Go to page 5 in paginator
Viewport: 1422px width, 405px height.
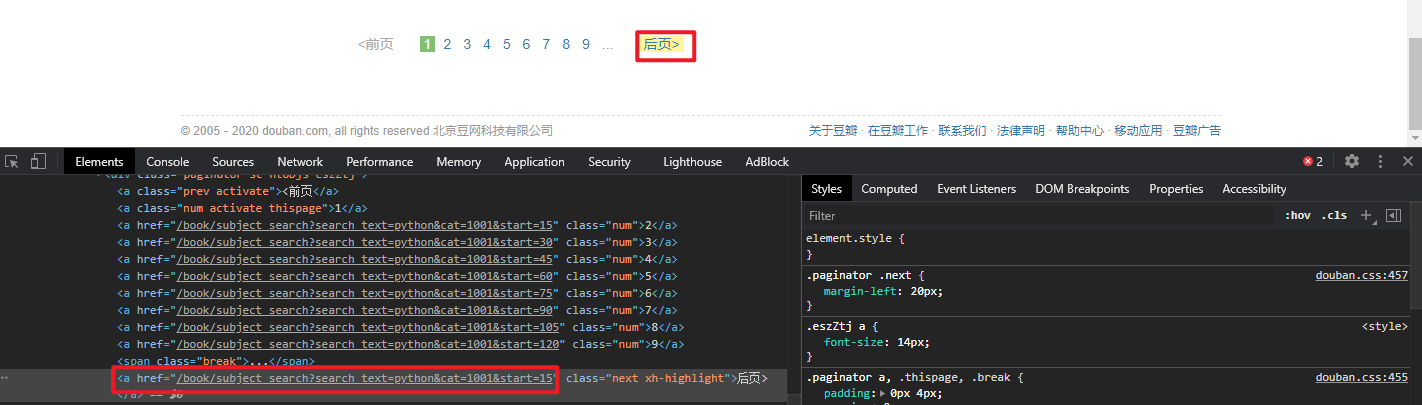507,44
